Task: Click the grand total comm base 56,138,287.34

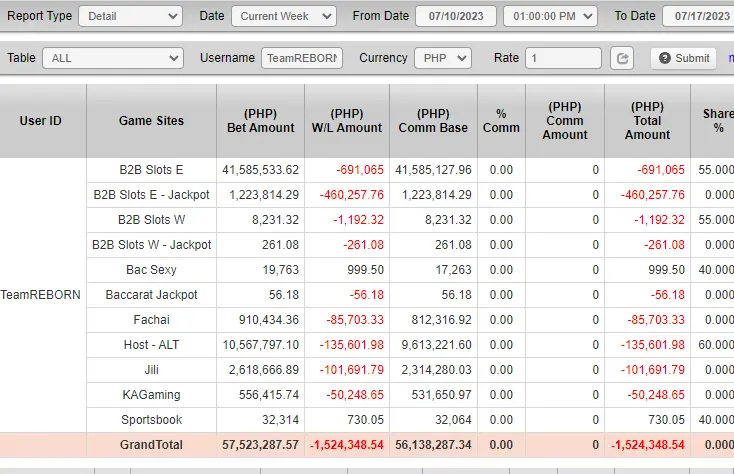Action: pyautogui.click(x=433, y=445)
